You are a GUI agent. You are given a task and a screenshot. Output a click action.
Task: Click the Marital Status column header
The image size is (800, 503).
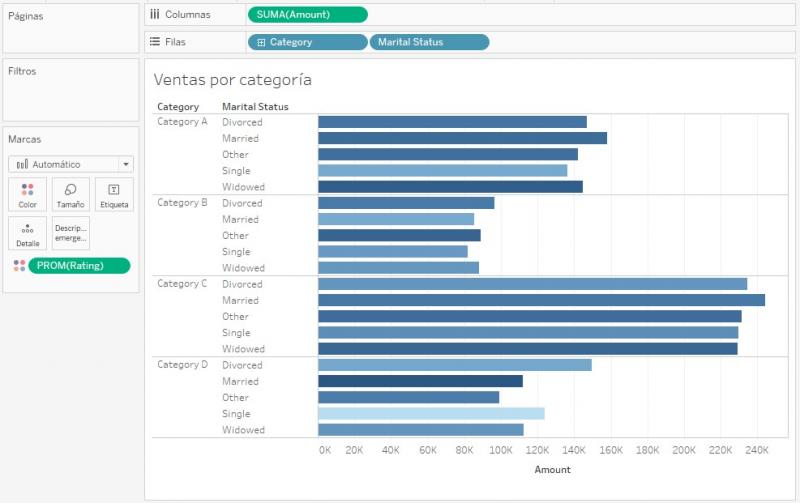click(x=255, y=107)
